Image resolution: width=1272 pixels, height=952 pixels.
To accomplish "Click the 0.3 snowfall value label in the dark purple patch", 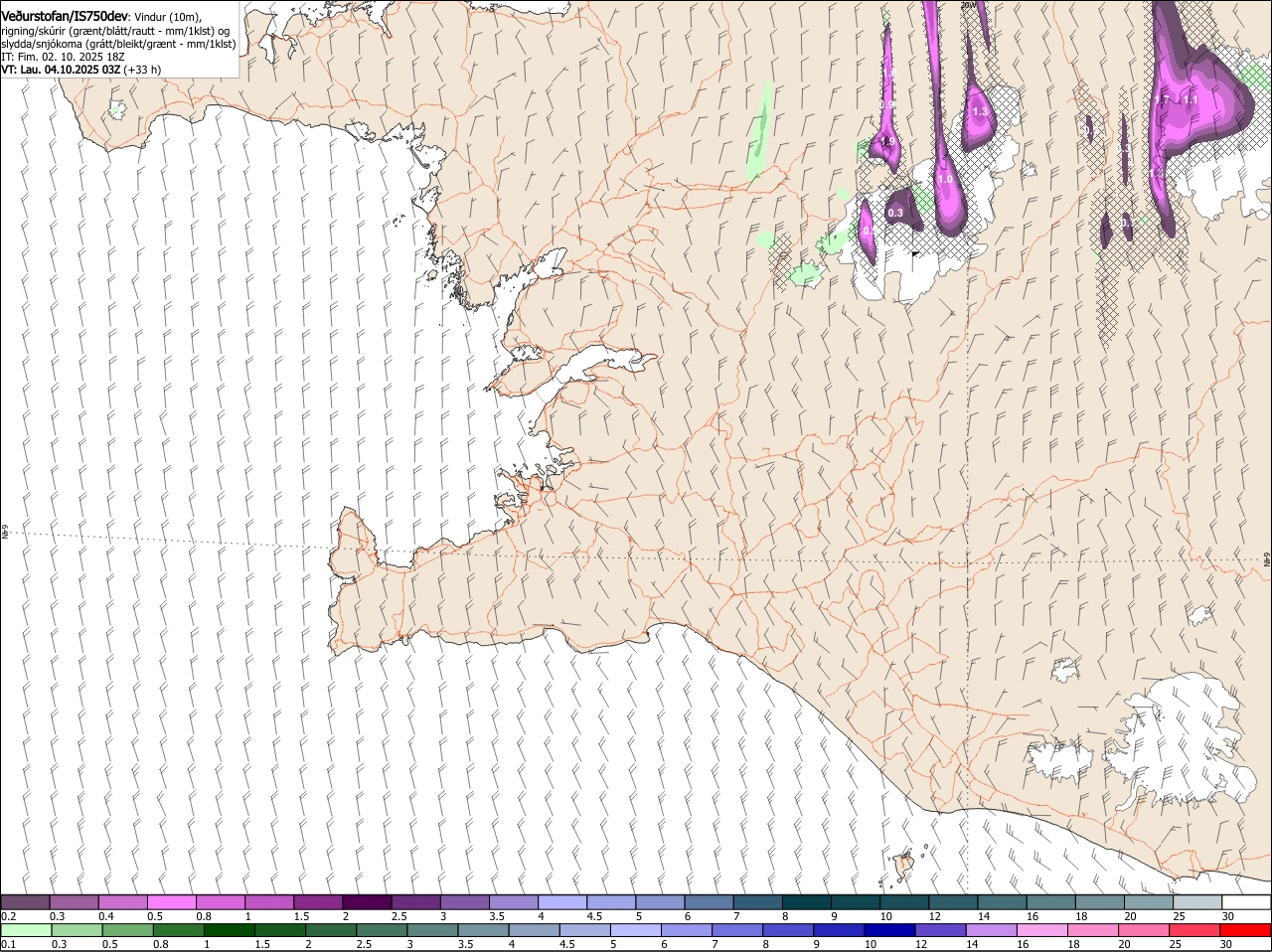I will (x=895, y=213).
